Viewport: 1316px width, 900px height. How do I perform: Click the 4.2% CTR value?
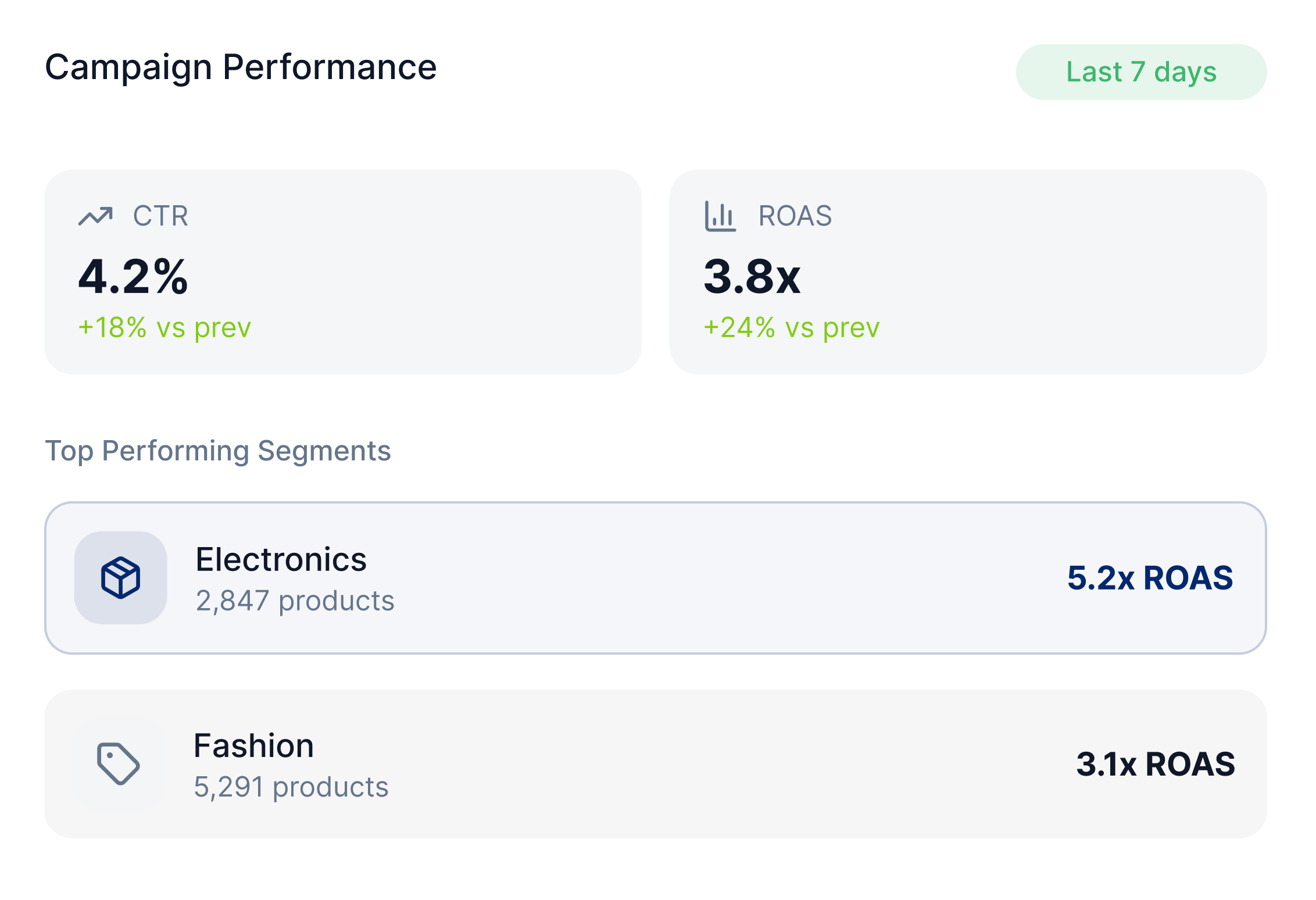[x=133, y=277]
